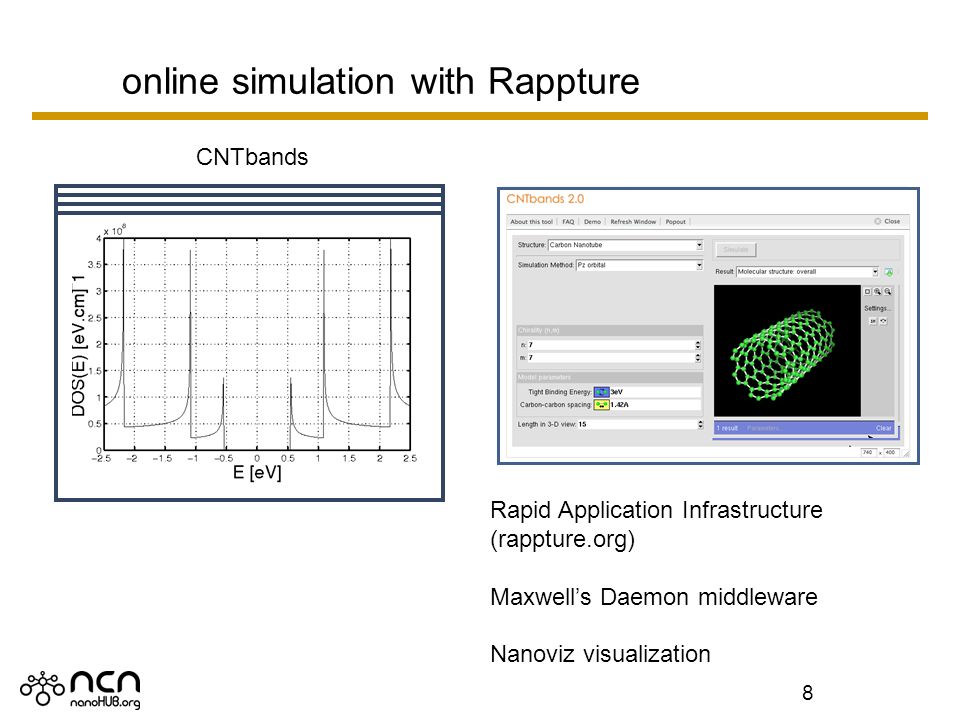This screenshot has width=960, height=720.
Task: Click the Tight Binding Energy blue icon
Action: [602, 392]
